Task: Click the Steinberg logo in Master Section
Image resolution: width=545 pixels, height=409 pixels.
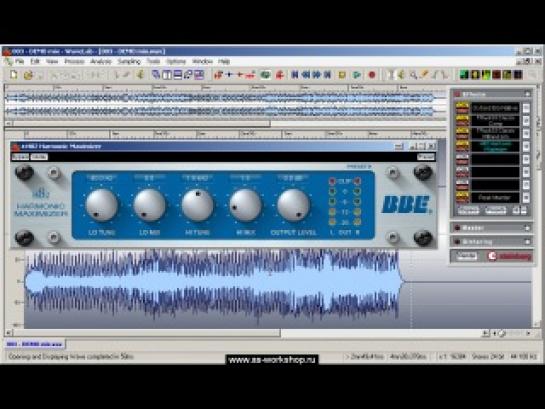Action: pos(510,256)
